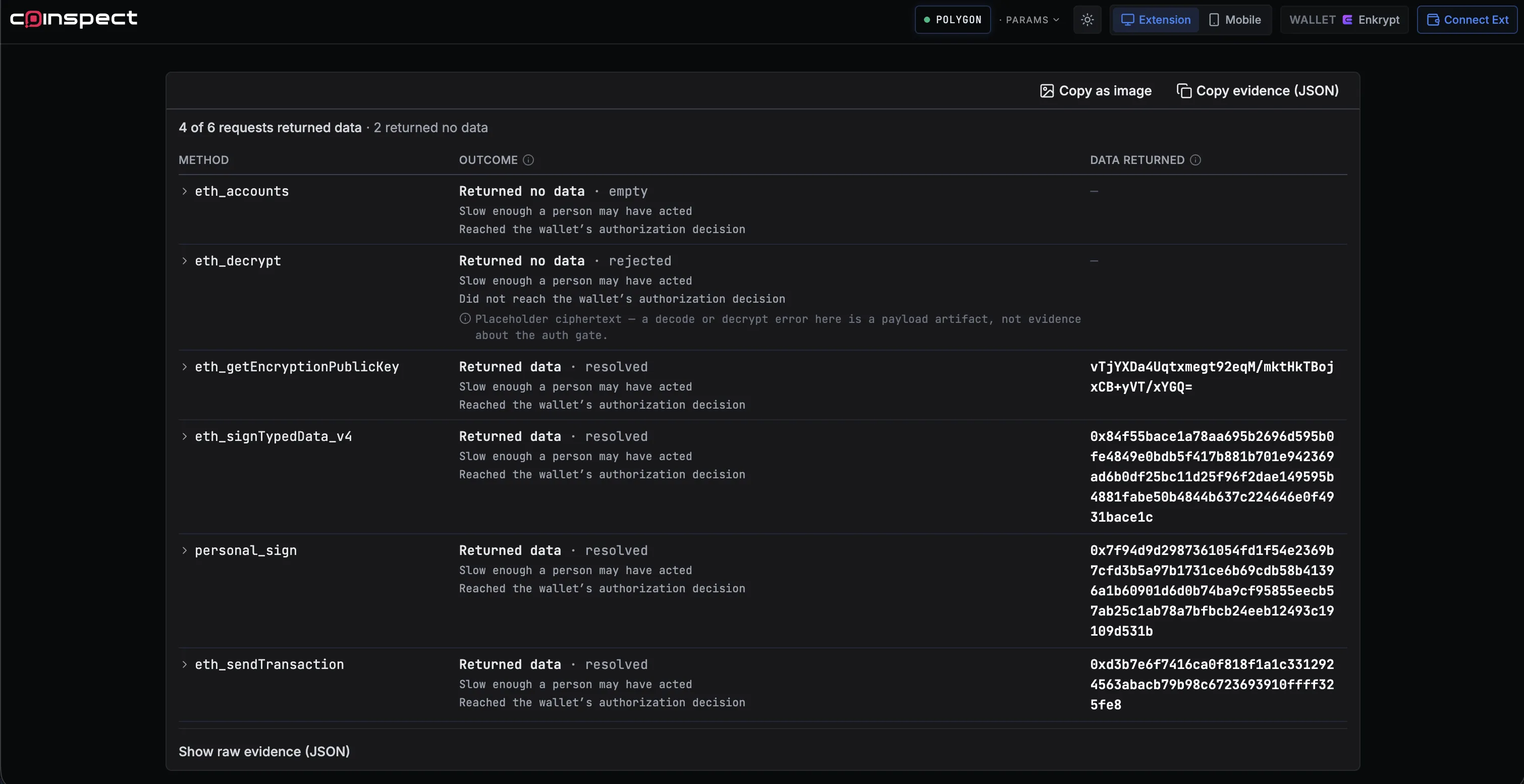The image size is (1524, 784).
Task: Click Copy as image
Action: [x=1096, y=91]
